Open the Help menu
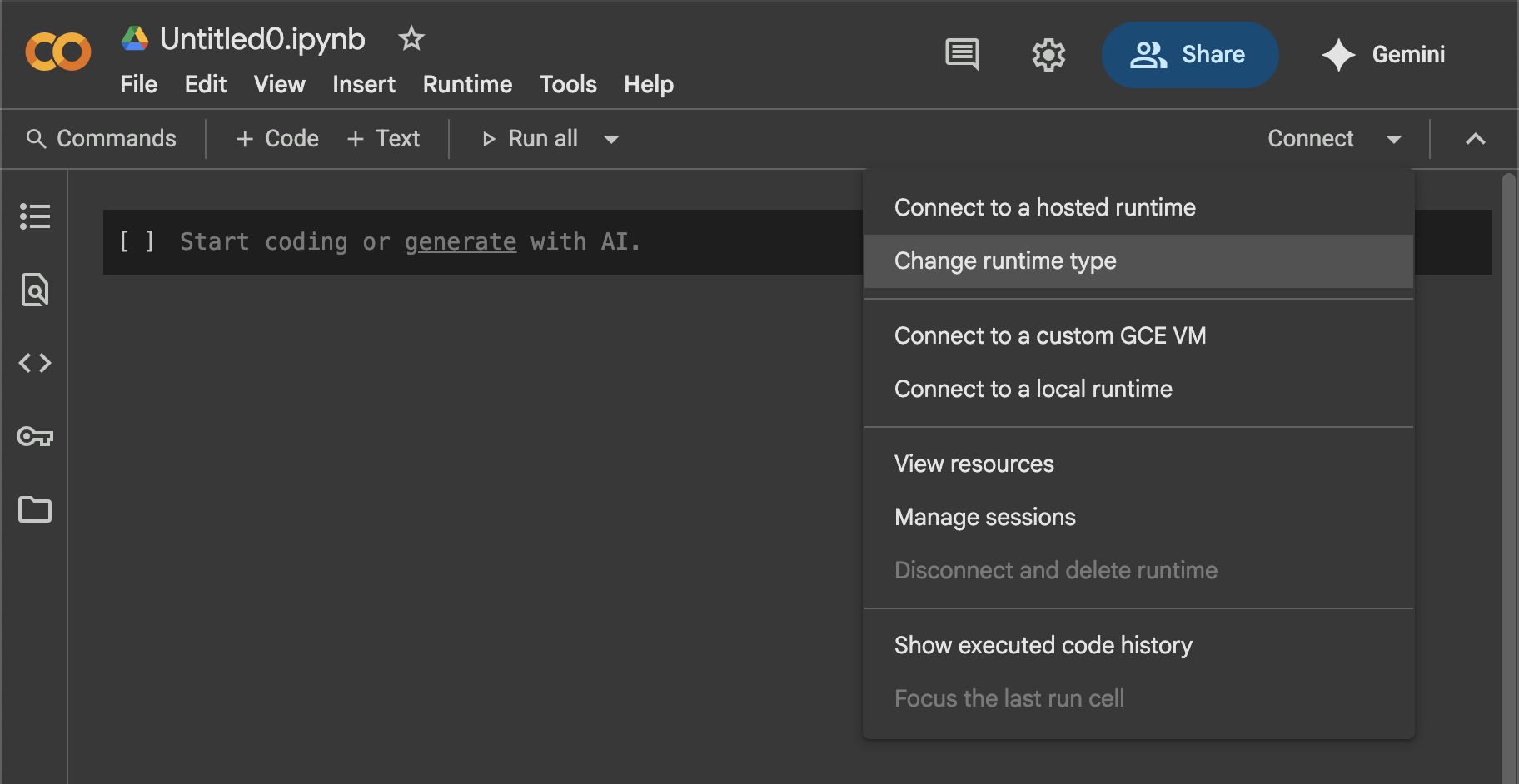This screenshot has height=784, width=1519. pyautogui.click(x=649, y=84)
